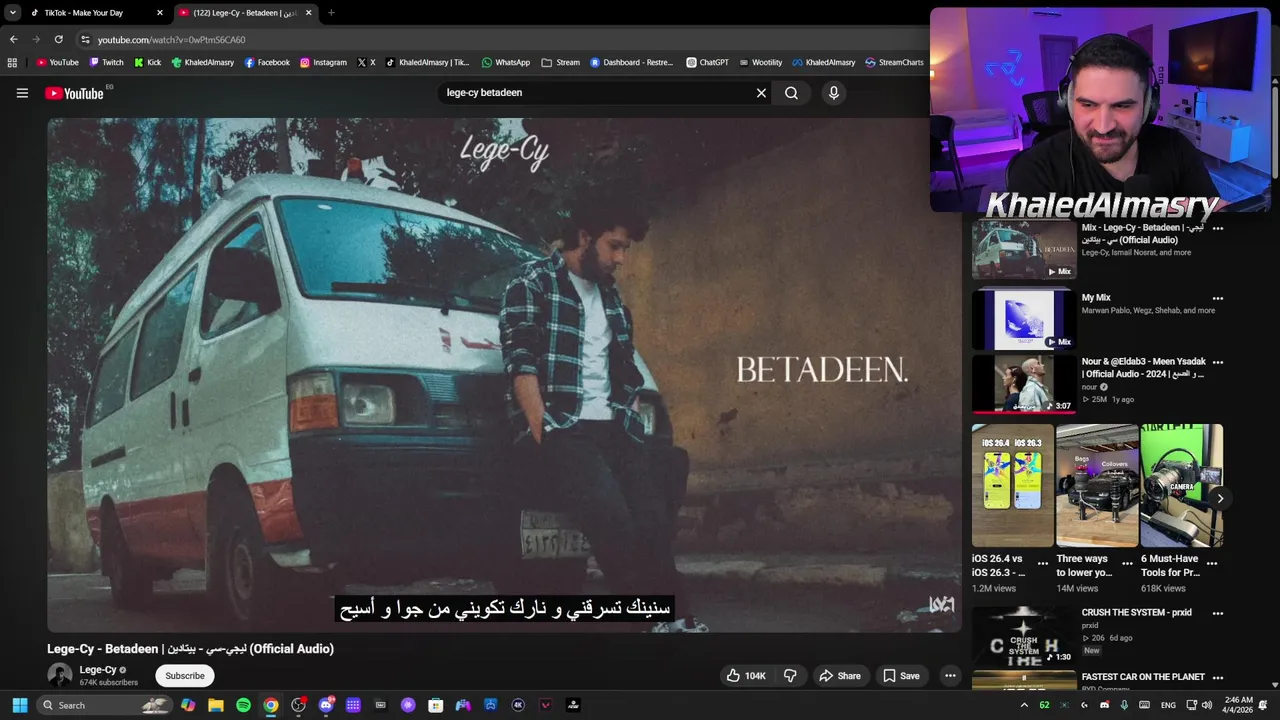Open options for Mix - Lege-Cy Betadeen
This screenshot has height=720, width=1280.
coord(1218,228)
